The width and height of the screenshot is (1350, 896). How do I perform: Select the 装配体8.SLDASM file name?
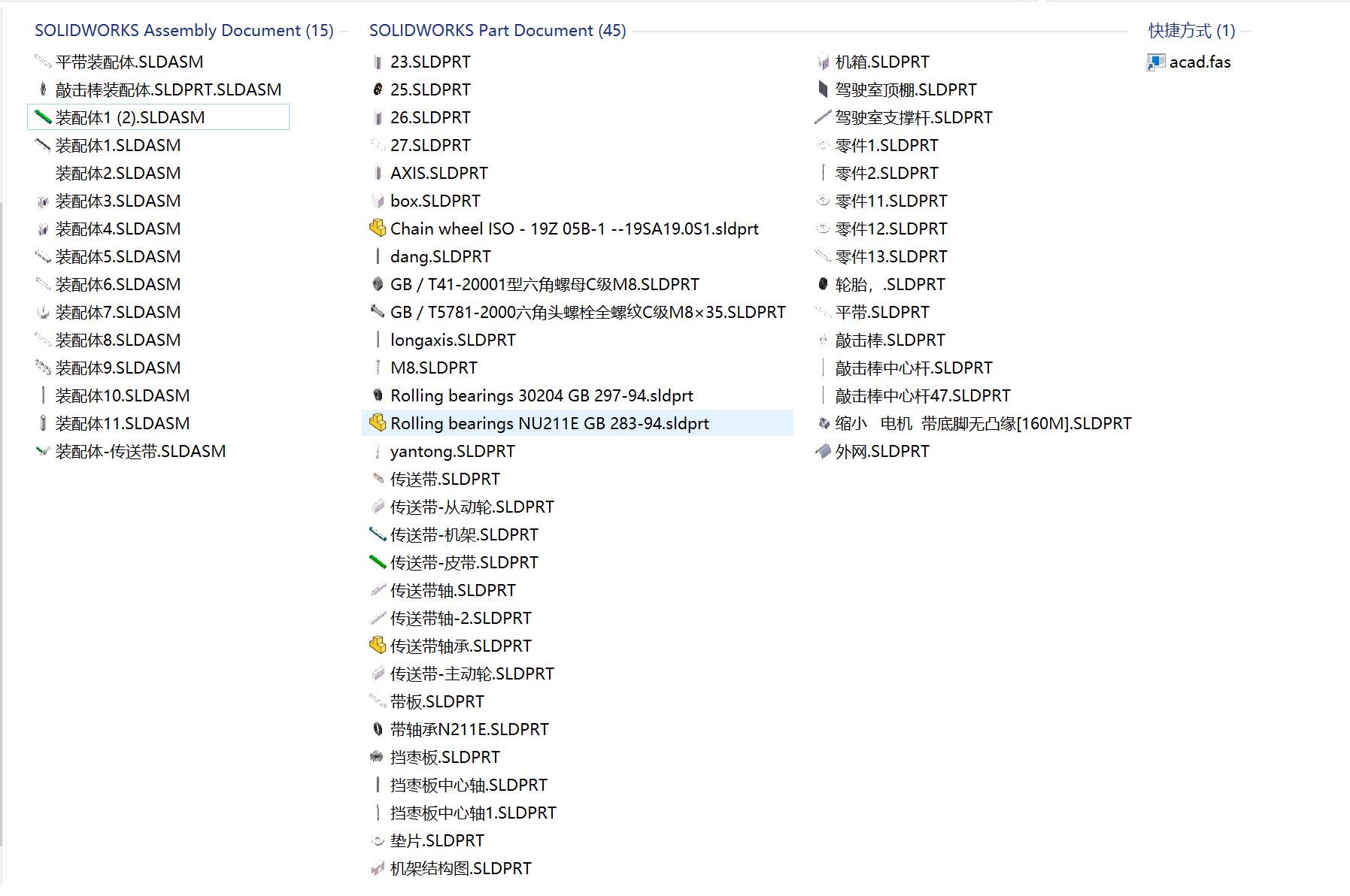click(118, 340)
